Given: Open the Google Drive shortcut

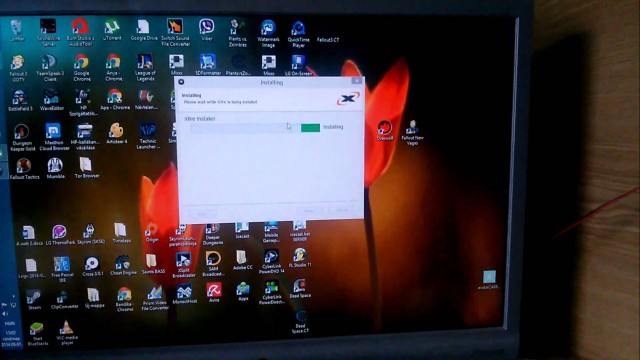Looking at the screenshot, I should (x=143, y=30).
